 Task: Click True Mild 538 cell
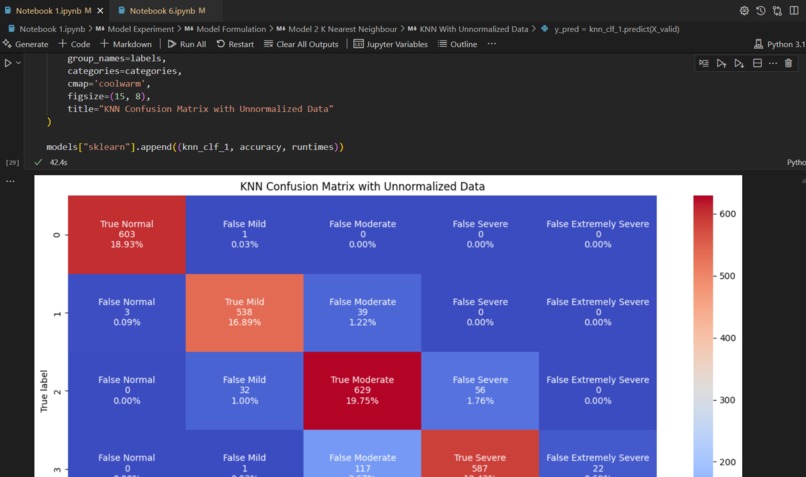tap(244, 312)
